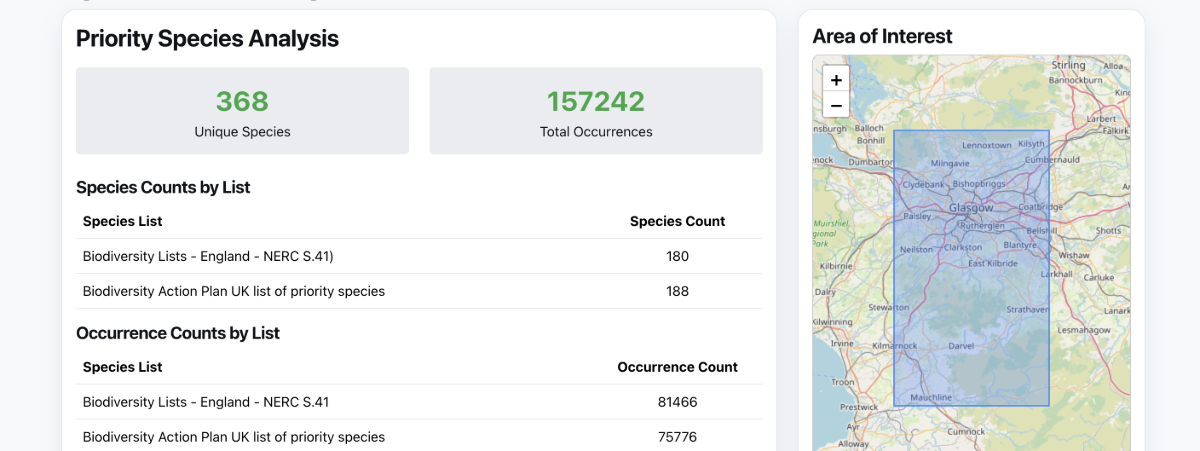This screenshot has height=451, width=1200.
Task: Click the Species Counts by List heading
Action: [163, 187]
